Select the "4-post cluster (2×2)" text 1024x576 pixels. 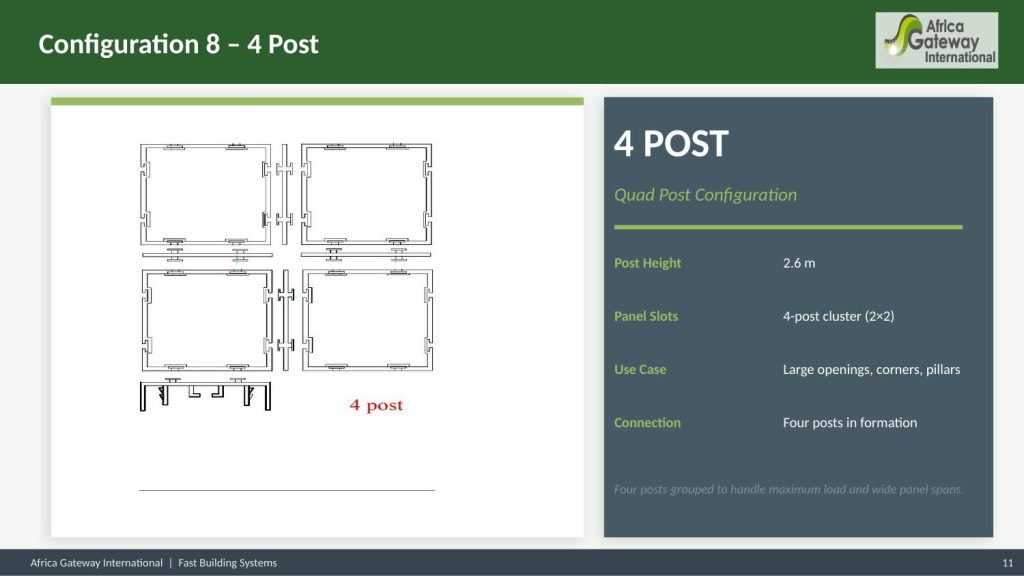click(x=838, y=316)
